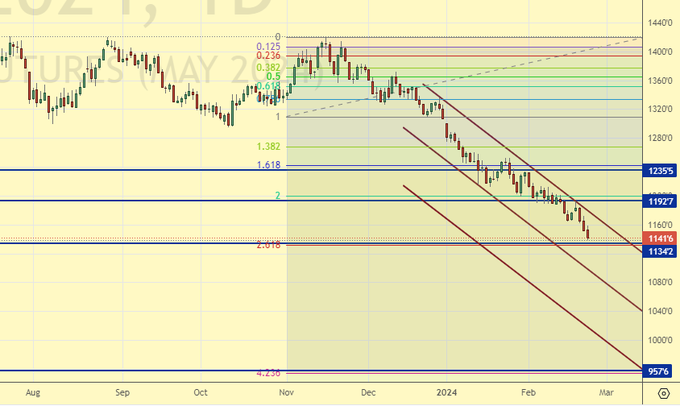Click the Fibonacci level 2 label
The width and height of the screenshot is (680, 406).
click(x=277, y=196)
